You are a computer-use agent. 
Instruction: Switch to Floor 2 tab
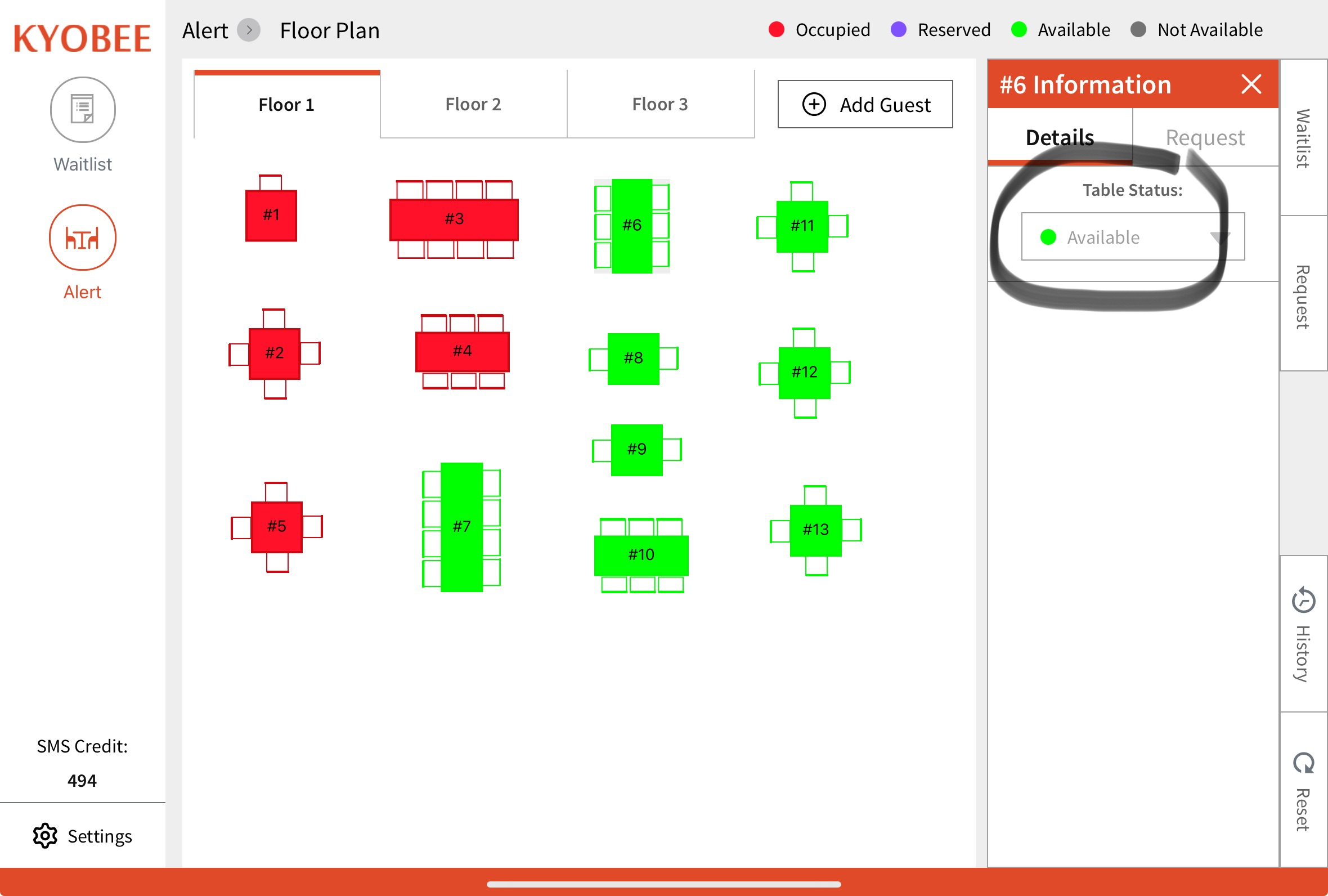coord(473,105)
